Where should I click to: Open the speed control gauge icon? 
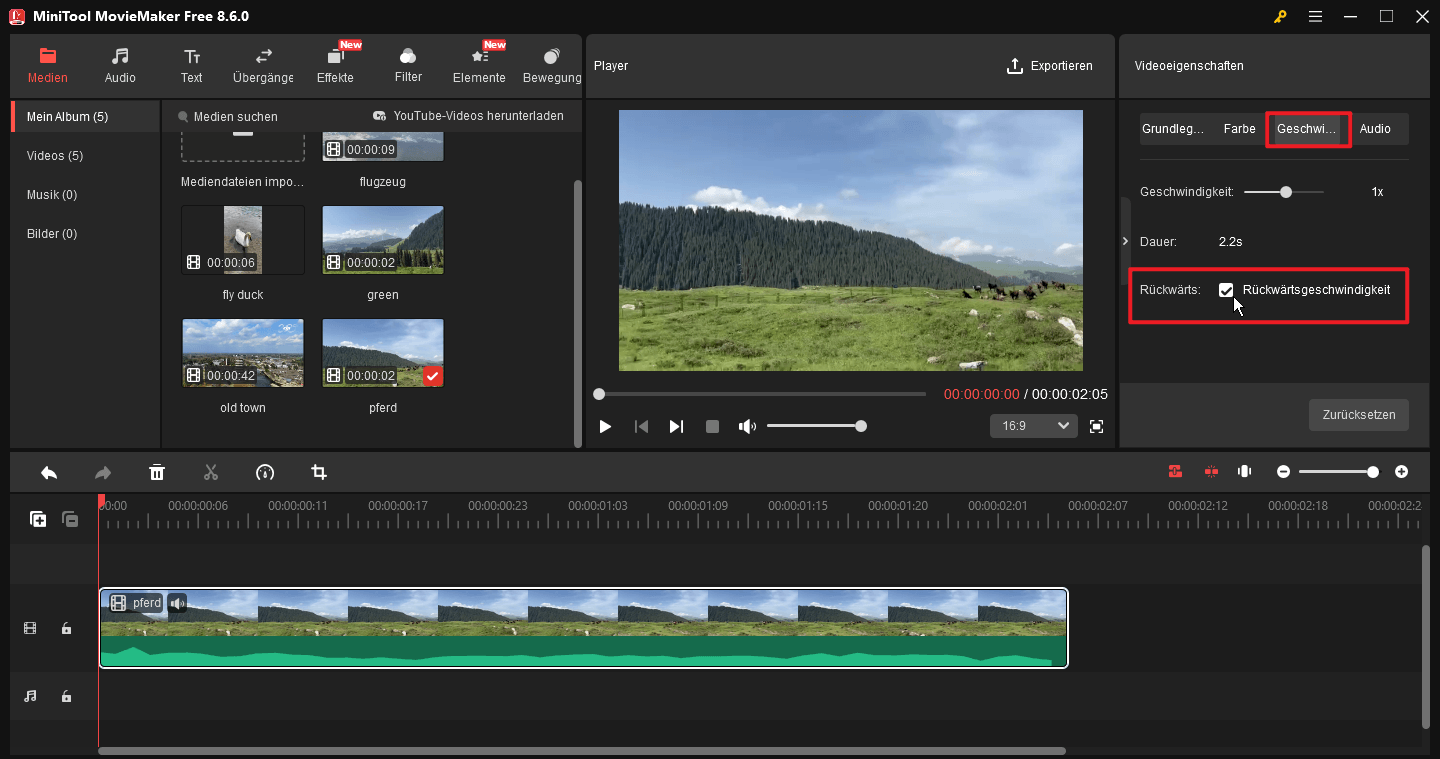coord(265,471)
